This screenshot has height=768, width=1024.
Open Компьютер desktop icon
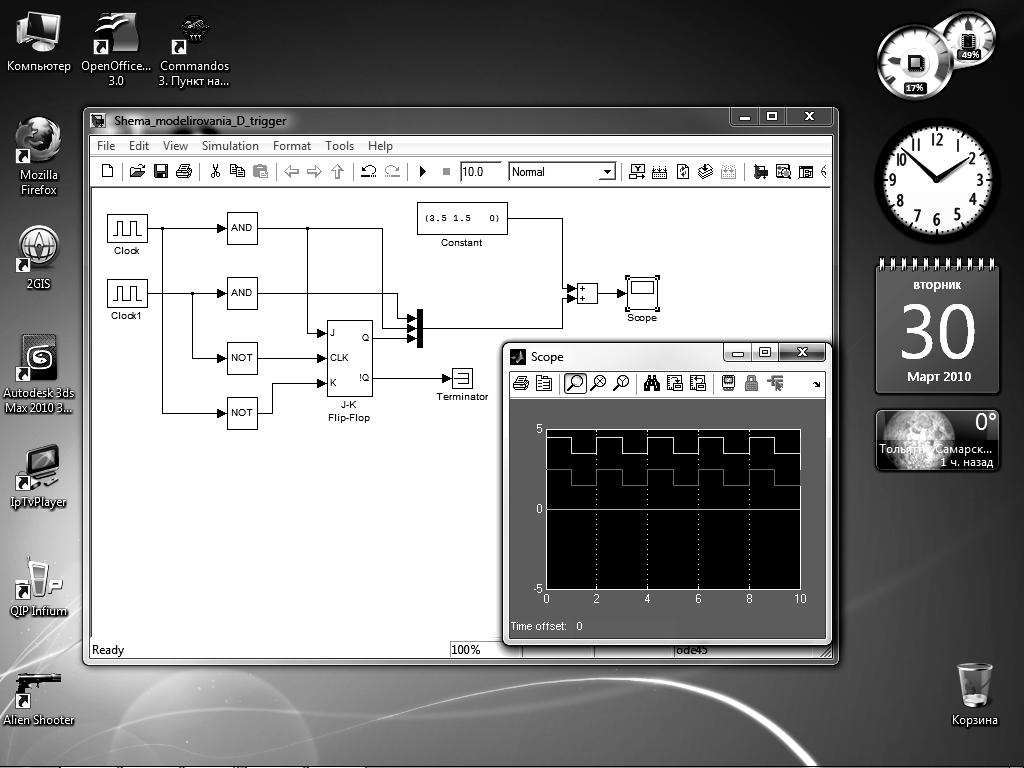tap(39, 41)
